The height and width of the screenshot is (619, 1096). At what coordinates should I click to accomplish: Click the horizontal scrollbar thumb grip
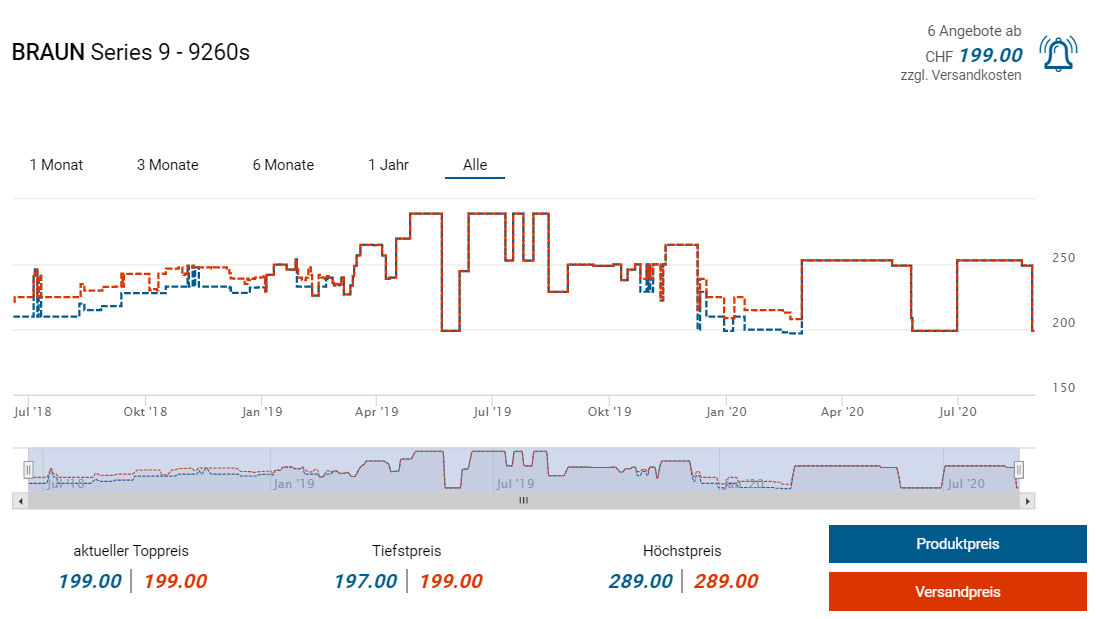pyautogui.click(x=522, y=500)
